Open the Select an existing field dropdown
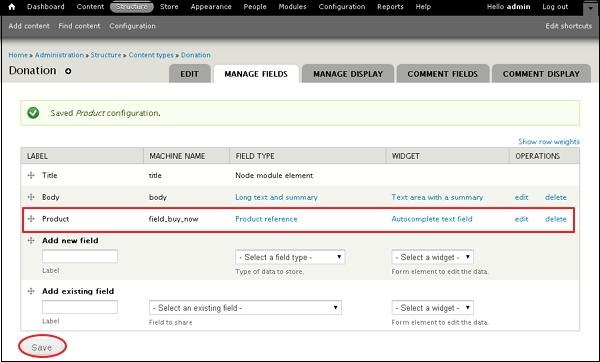The width and height of the screenshot is (600, 362). [x=245, y=308]
